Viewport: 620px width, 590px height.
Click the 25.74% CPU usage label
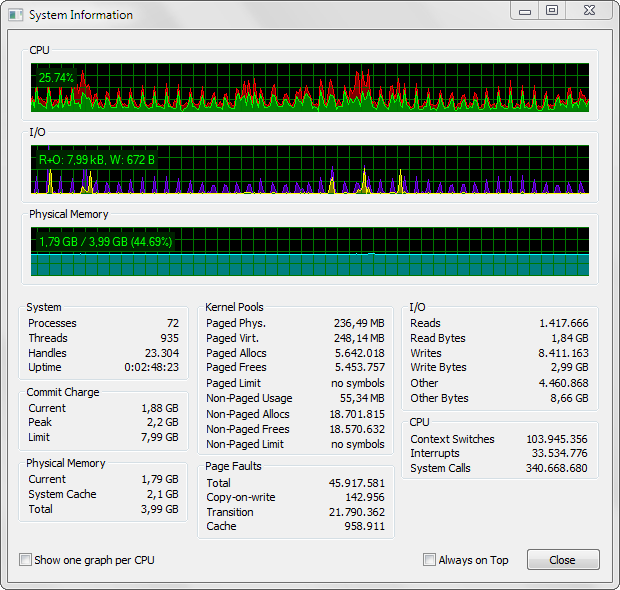56,78
